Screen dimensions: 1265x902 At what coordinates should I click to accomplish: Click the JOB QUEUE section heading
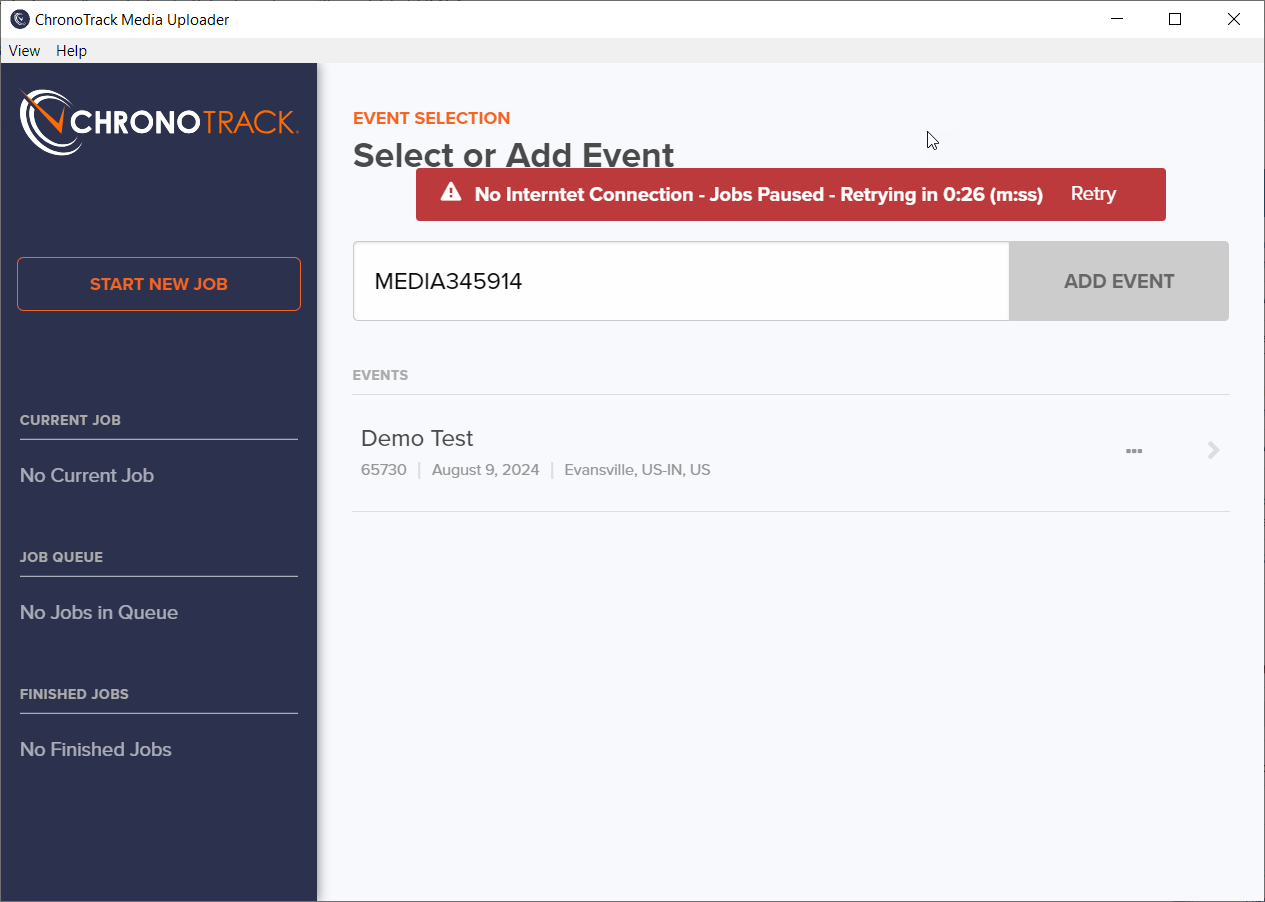(x=61, y=557)
